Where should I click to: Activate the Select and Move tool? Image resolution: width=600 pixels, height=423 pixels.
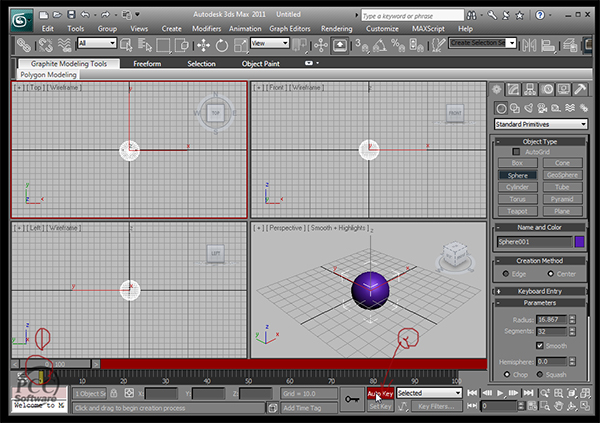[204, 45]
